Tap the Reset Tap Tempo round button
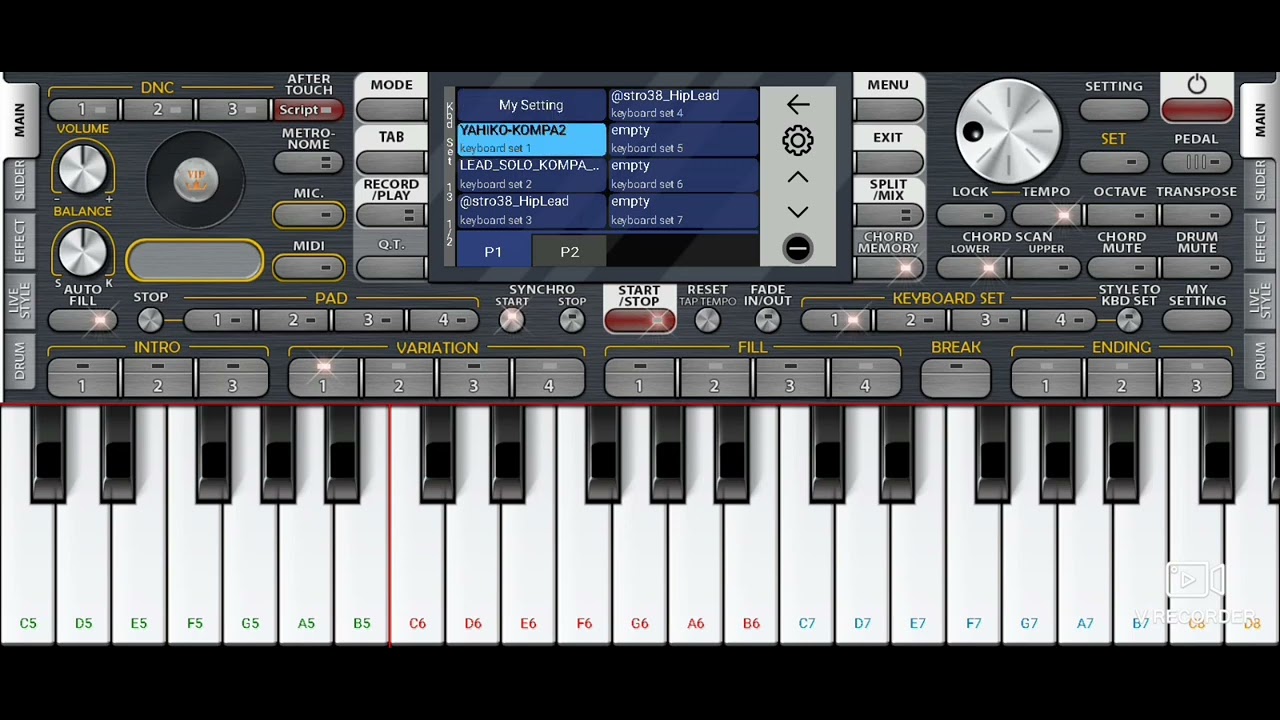This screenshot has height=720, width=1280. [x=707, y=320]
